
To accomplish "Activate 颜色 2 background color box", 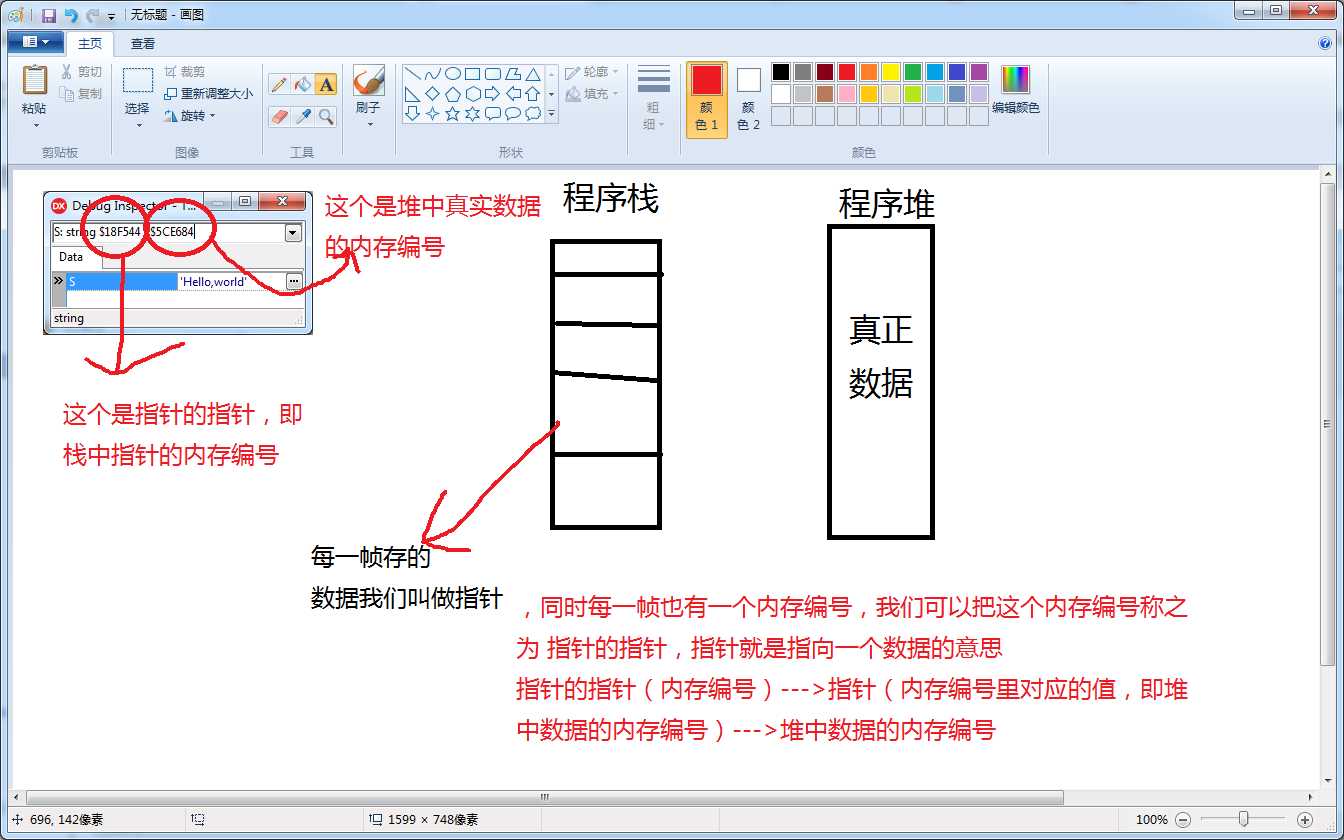I will click(x=749, y=98).
